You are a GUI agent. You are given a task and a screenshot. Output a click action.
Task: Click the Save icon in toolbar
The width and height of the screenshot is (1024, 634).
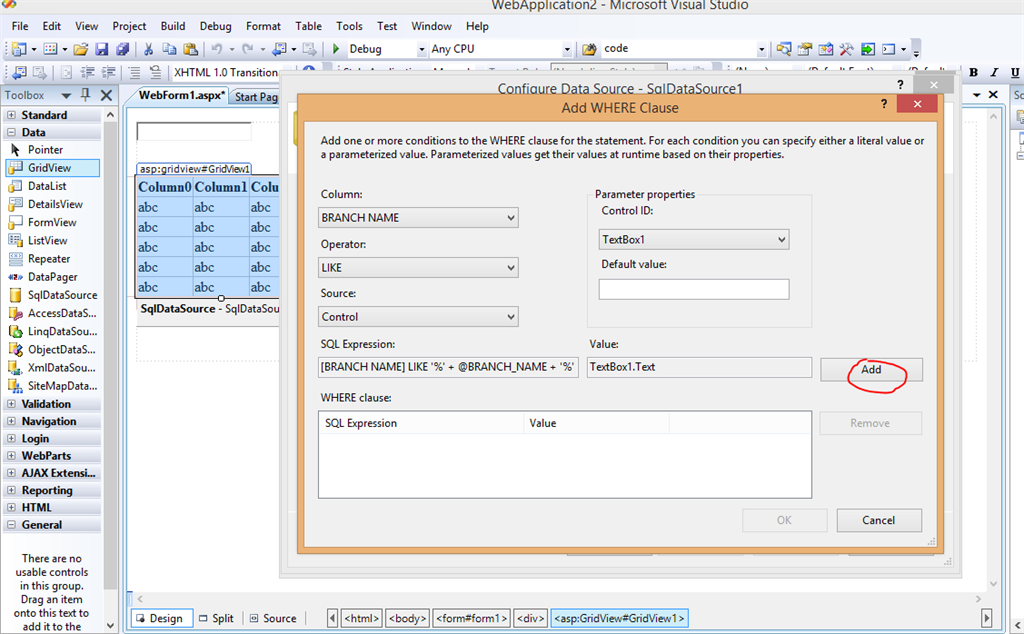[x=101, y=49]
